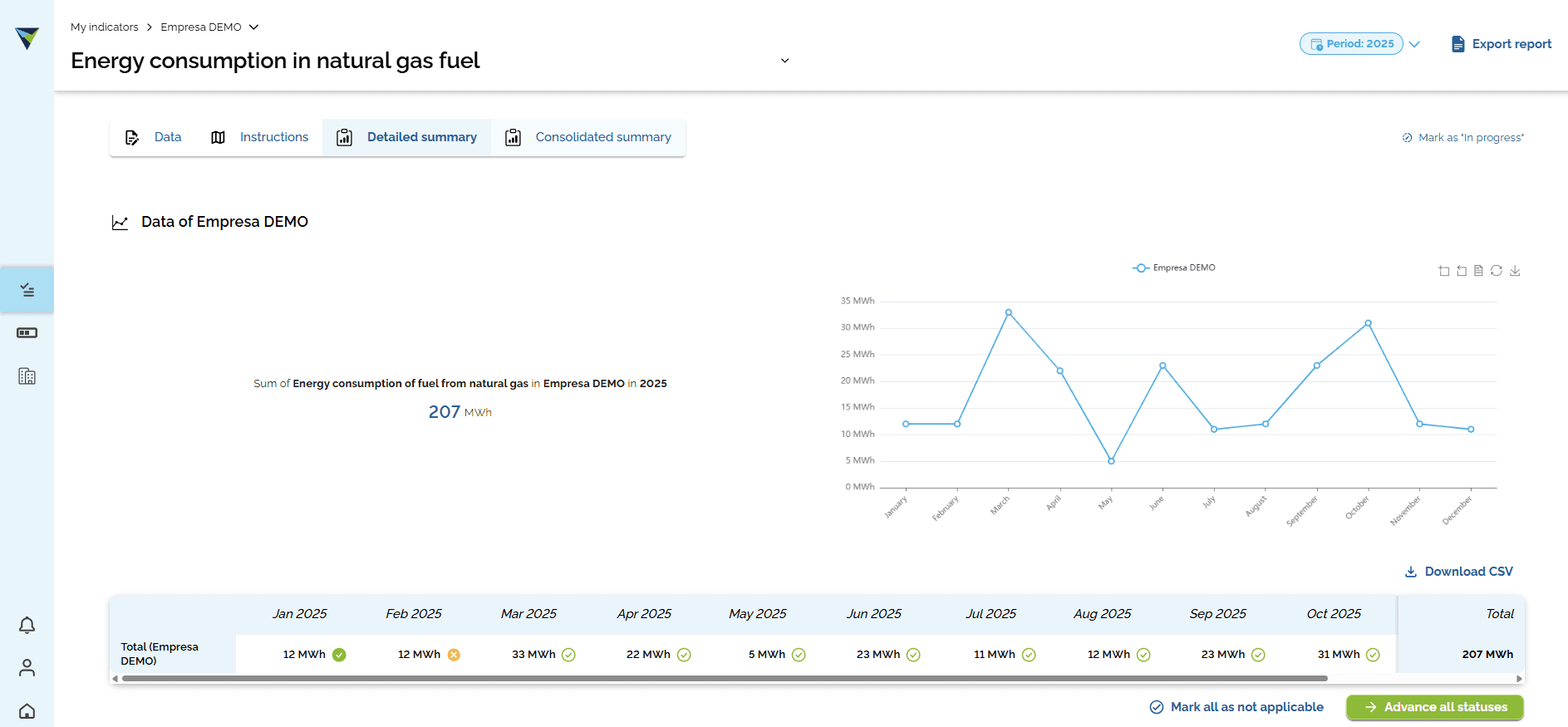
Task: Click the October data point on chart
Action: click(1368, 323)
